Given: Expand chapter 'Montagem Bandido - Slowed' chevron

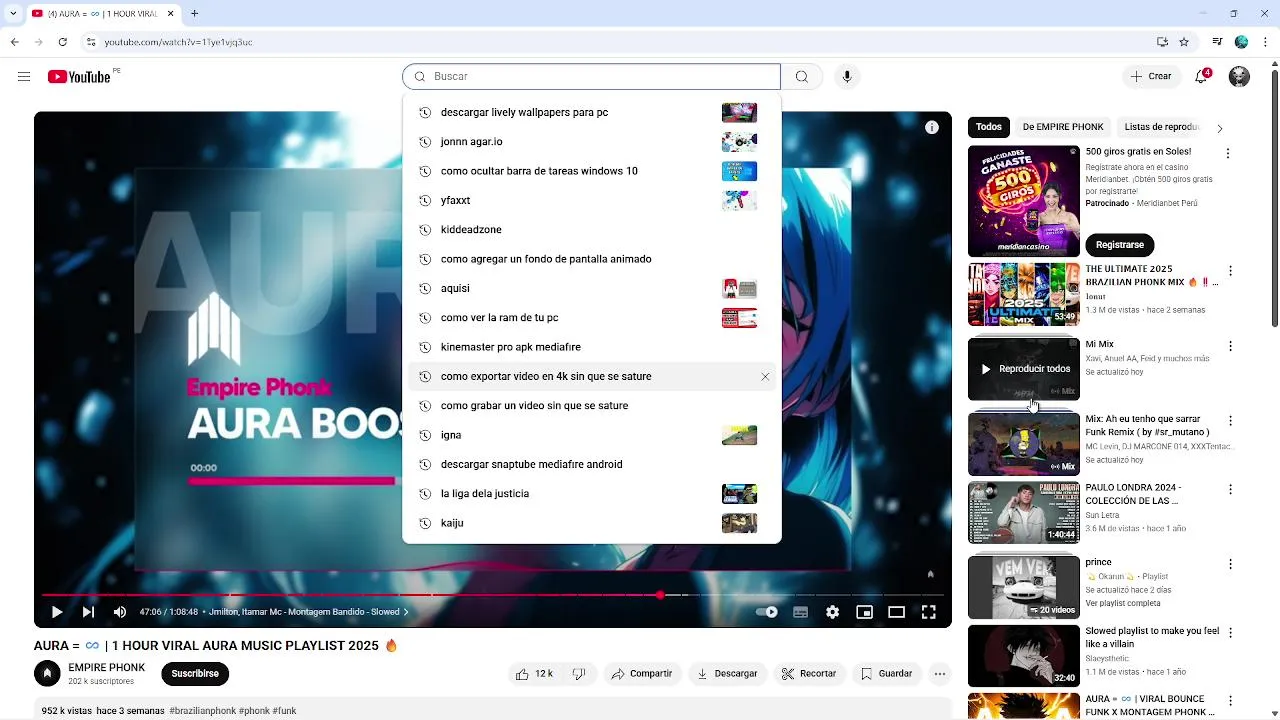Looking at the screenshot, I should click(406, 612).
